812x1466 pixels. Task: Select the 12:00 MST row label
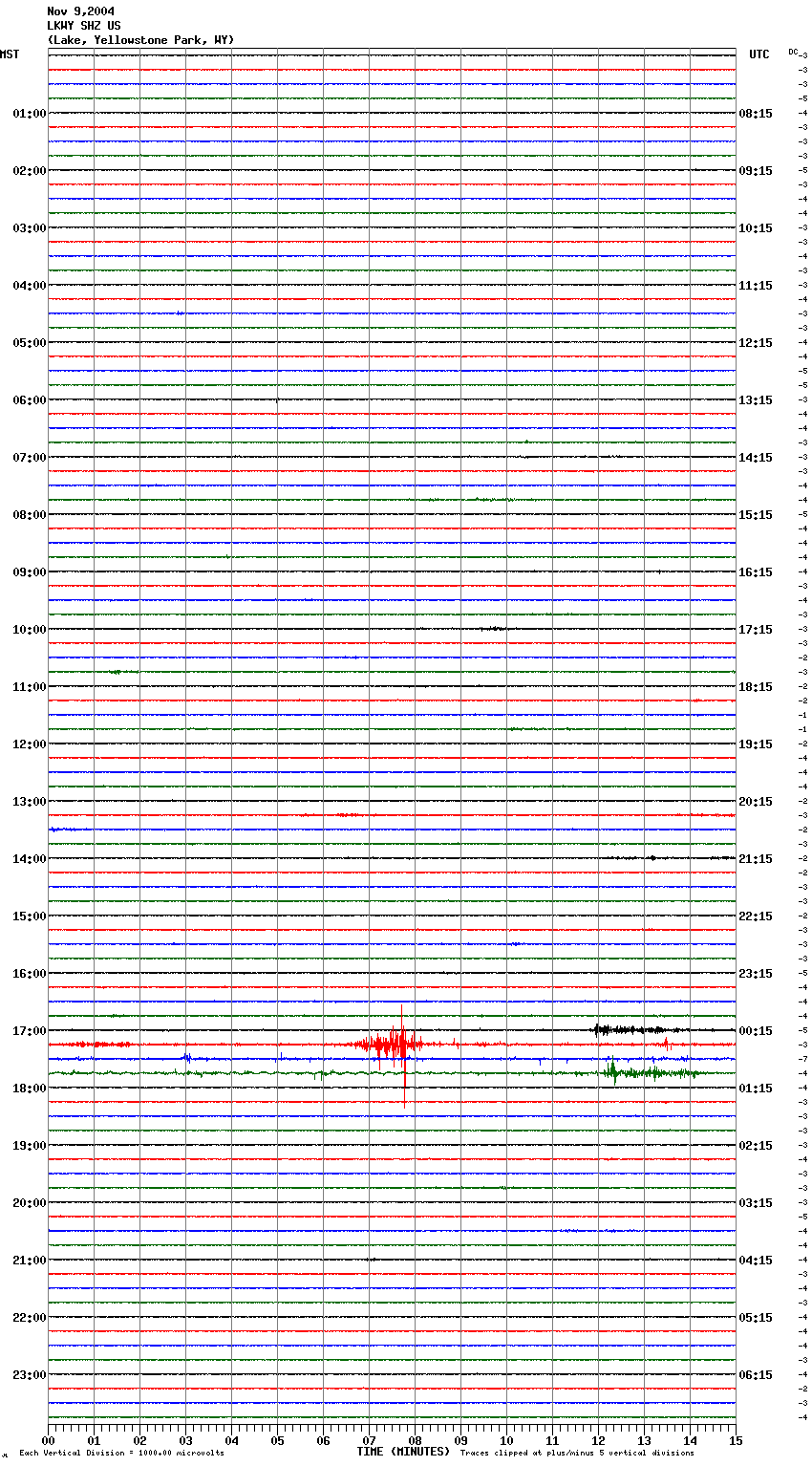coord(29,744)
